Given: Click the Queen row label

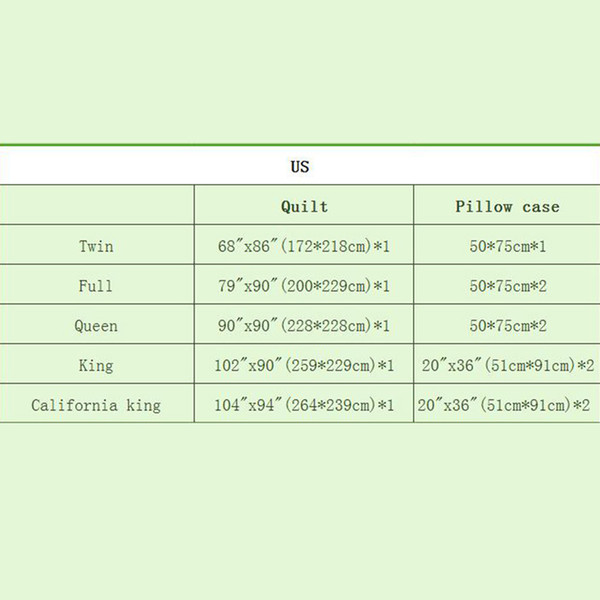Looking at the screenshot, I should (96, 326).
